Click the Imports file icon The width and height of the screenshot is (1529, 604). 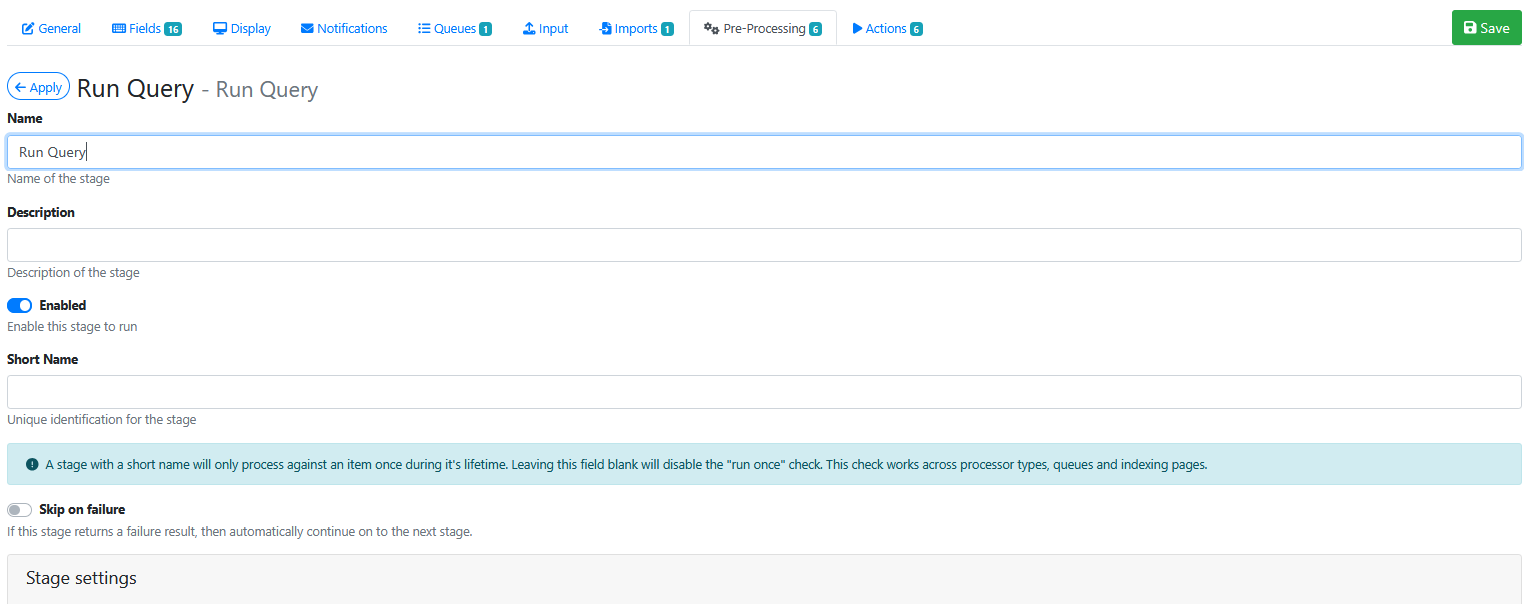605,29
